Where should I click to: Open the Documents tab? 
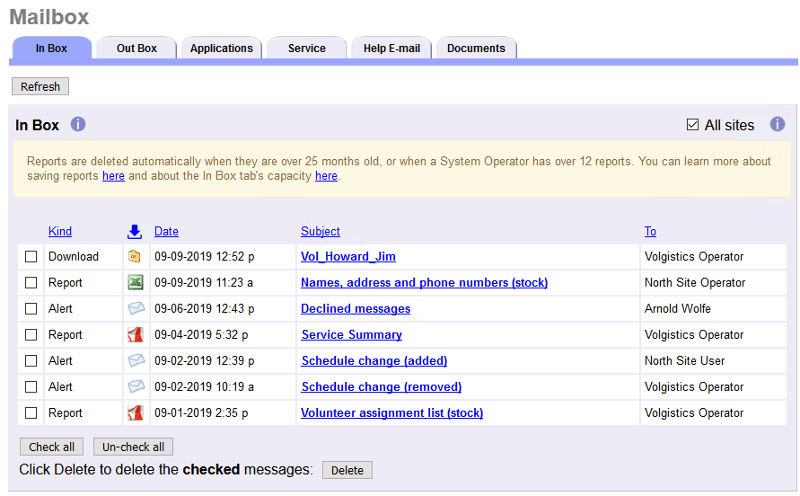click(x=477, y=48)
